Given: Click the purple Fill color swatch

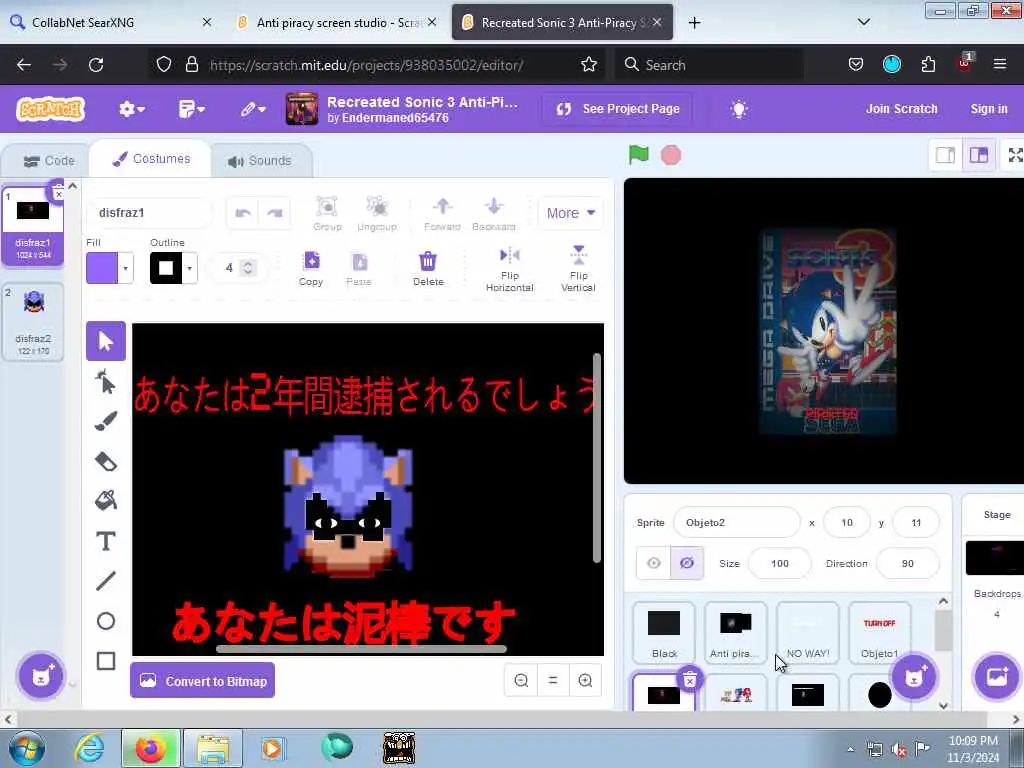Looking at the screenshot, I should pyautogui.click(x=103, y=268).
